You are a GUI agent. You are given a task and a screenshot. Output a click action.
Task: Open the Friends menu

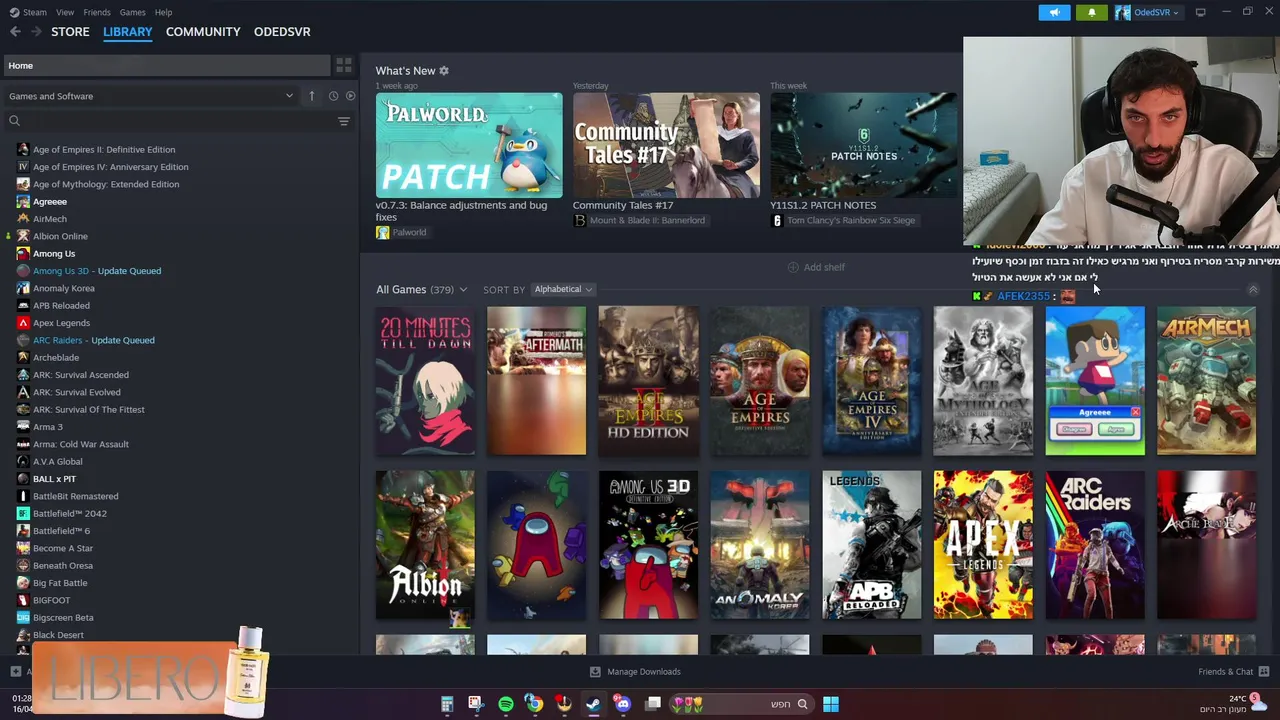97,12
